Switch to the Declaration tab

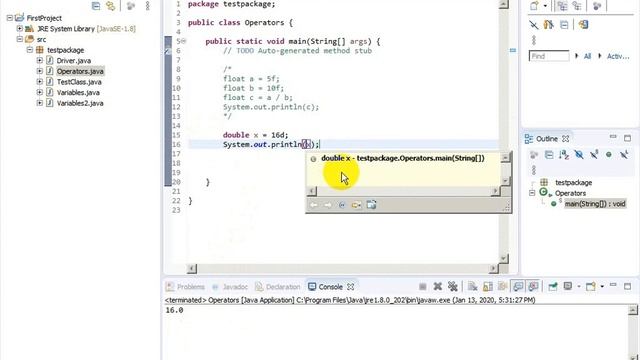278,287
